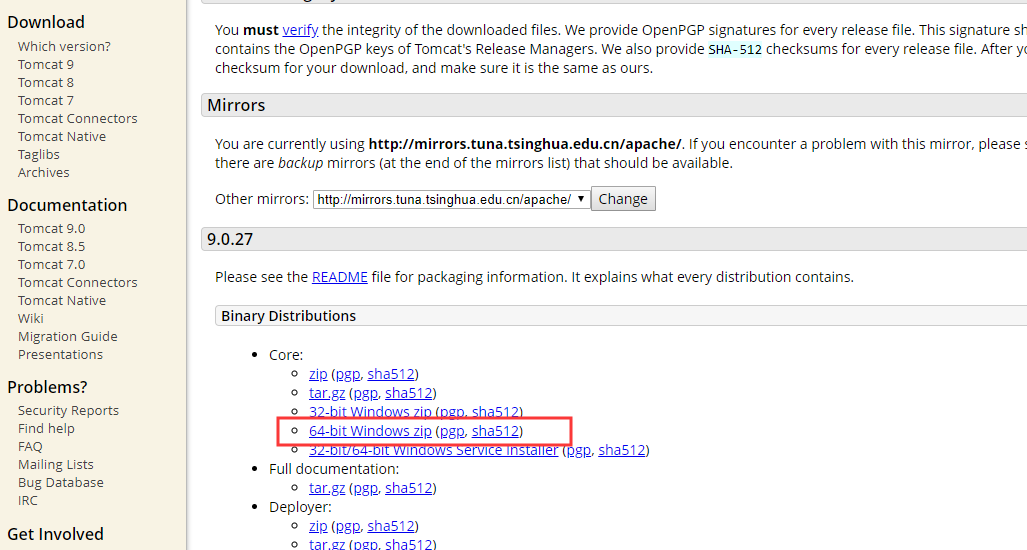The image size is (1027, 550).
Task: Open pgp signature for Deployer zip
Action: pos(348,526)
